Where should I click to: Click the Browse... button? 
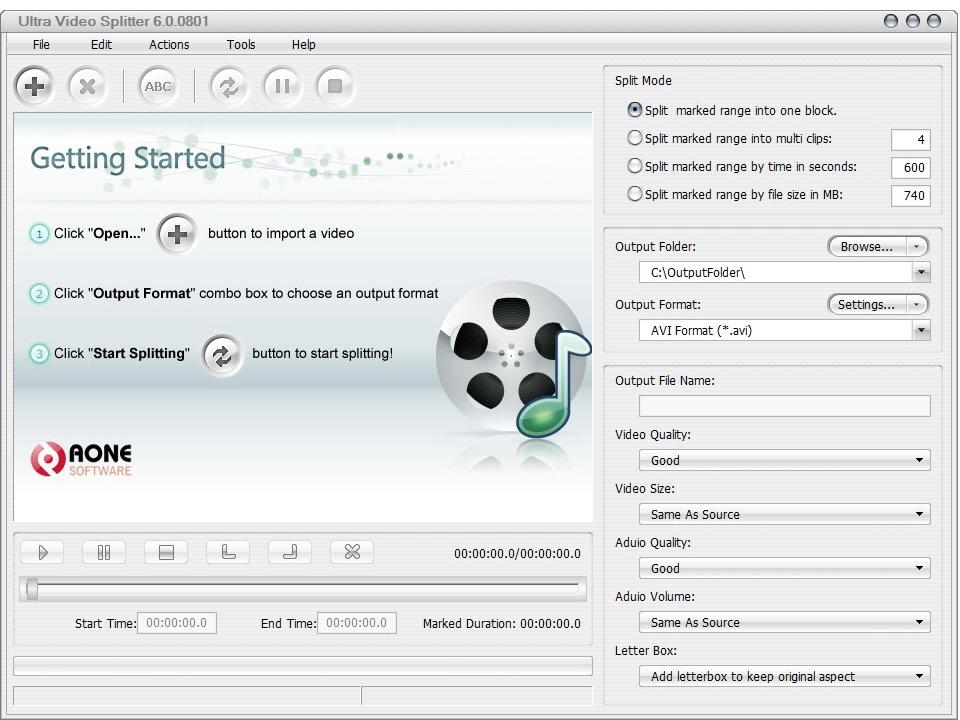pos(867,247)
